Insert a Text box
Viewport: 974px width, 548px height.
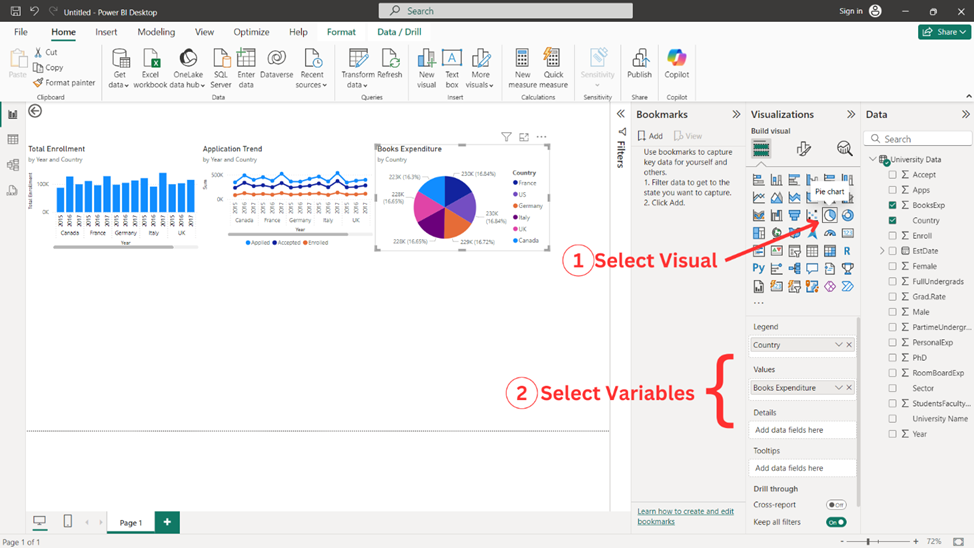coord(452,68)
